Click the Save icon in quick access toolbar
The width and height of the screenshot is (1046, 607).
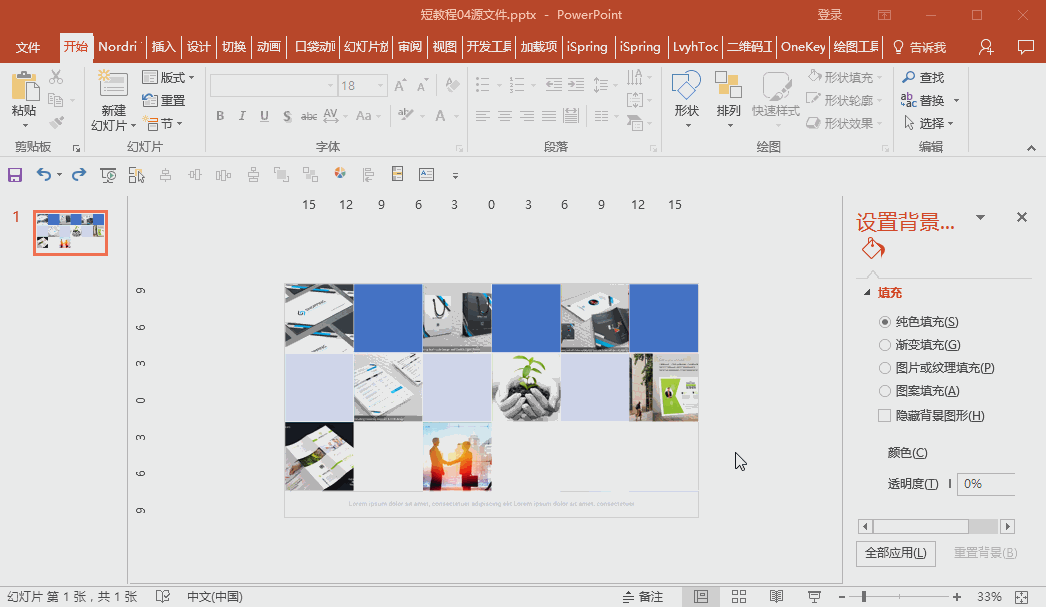15,175
